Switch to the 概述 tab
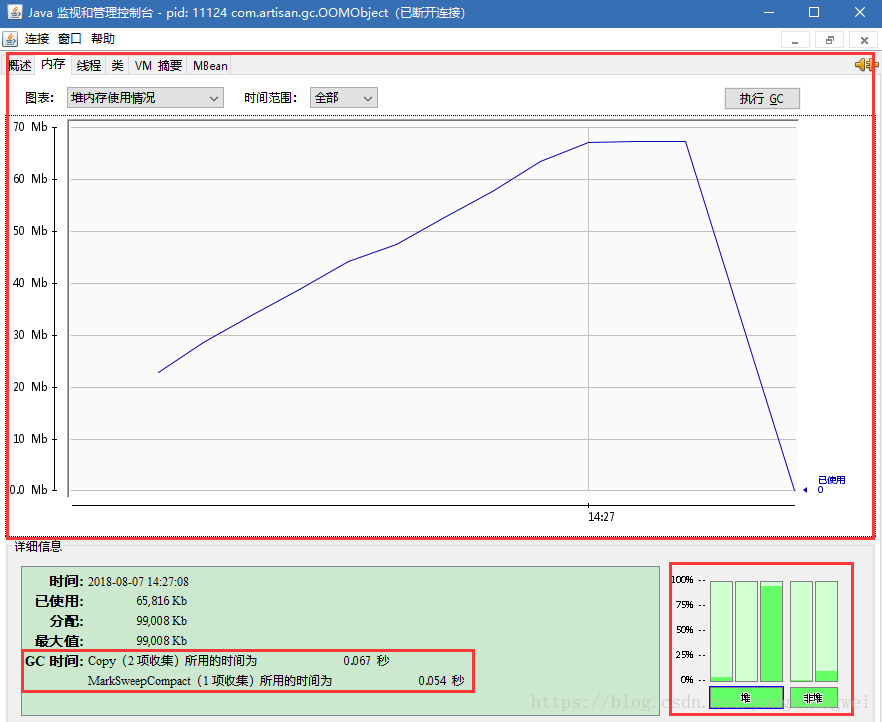The image size is (882, 722). point(20,66)
